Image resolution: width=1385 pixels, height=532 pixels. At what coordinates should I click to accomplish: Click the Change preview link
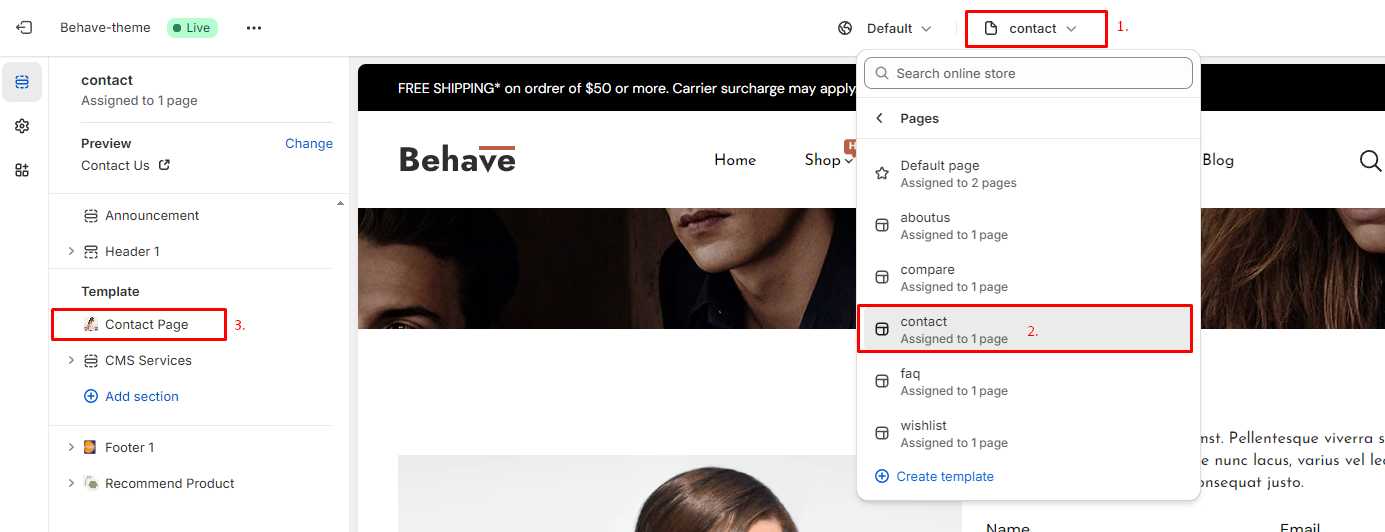pos(309,144)
